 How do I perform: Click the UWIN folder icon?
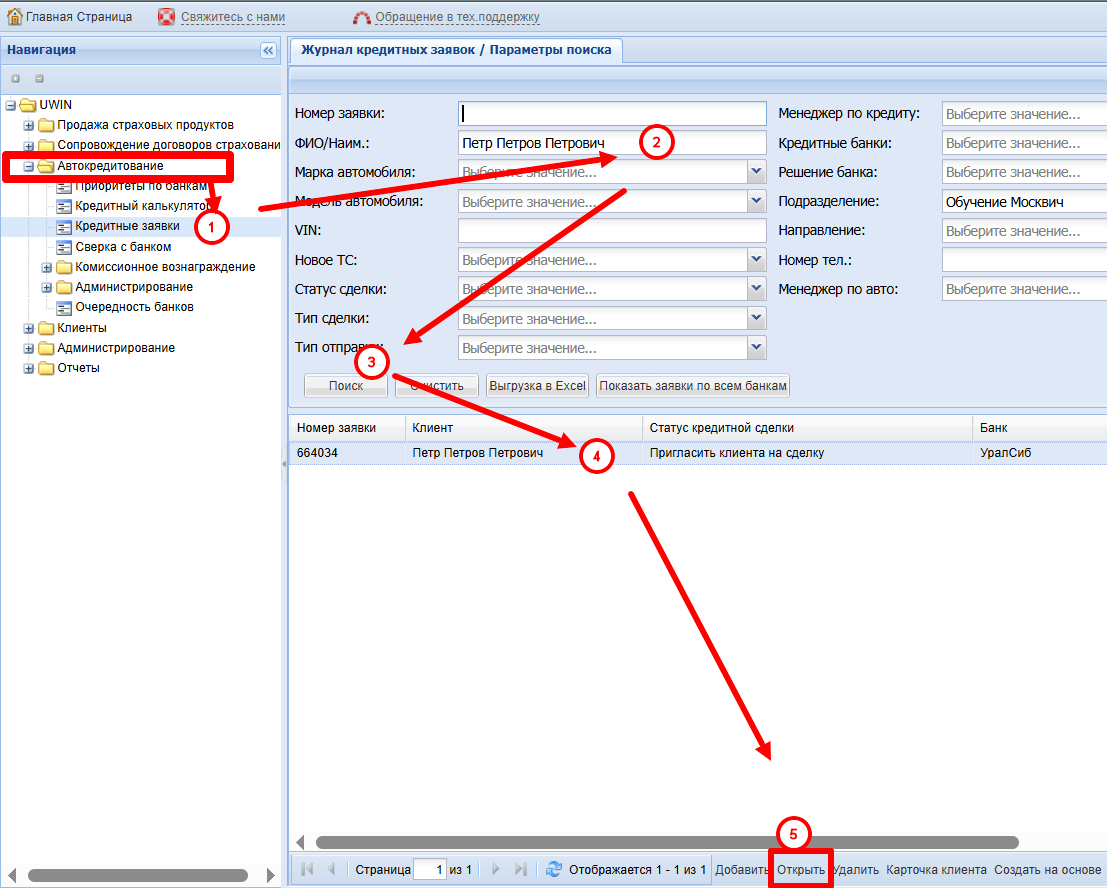coord(28,105)
